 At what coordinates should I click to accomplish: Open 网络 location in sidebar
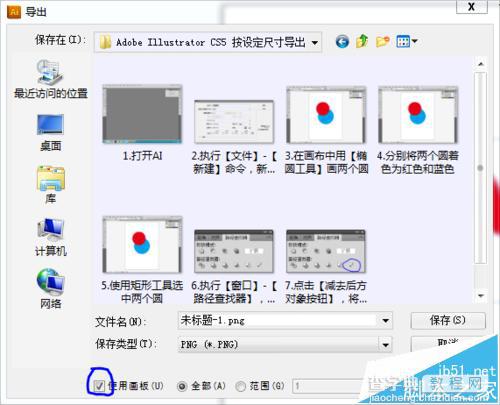(51, 289)
